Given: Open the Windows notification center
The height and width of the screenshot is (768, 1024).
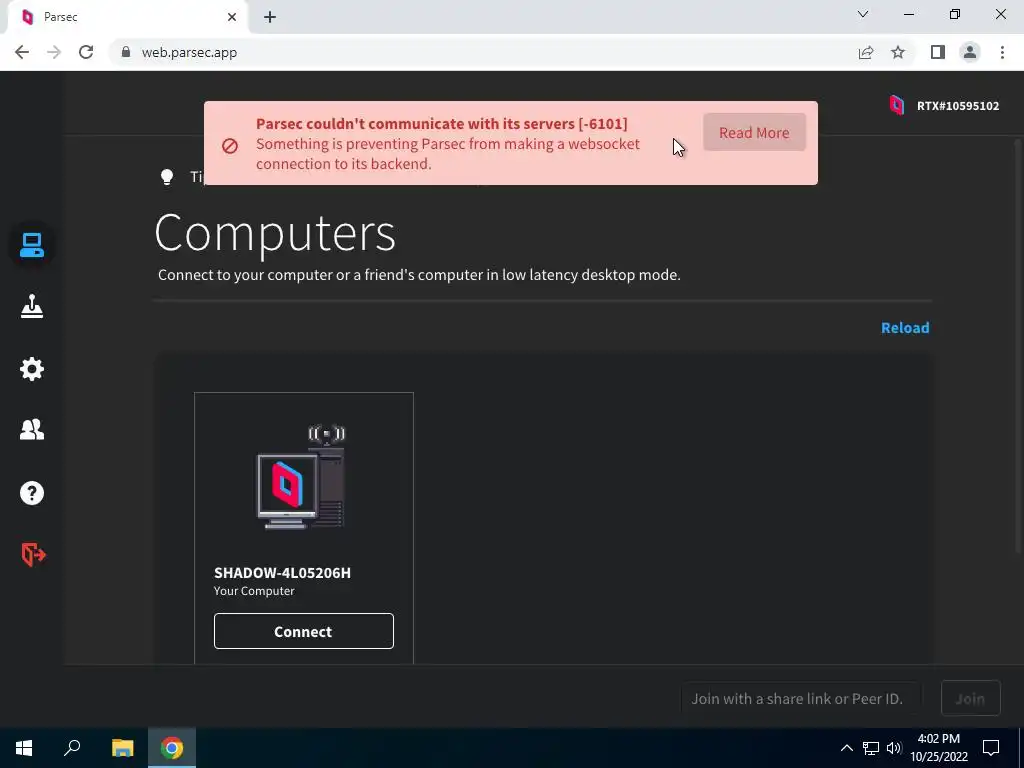Looking at the screenshot, I should tap(991, 748).
